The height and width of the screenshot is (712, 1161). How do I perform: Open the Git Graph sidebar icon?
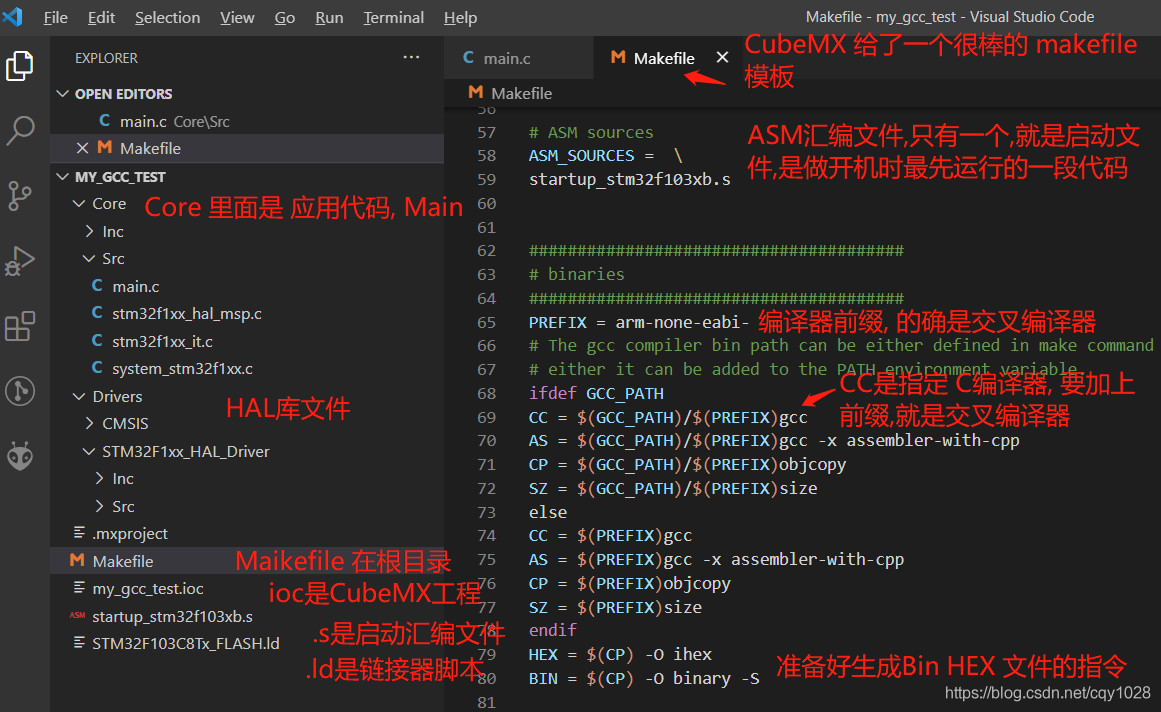click(20, 391)
